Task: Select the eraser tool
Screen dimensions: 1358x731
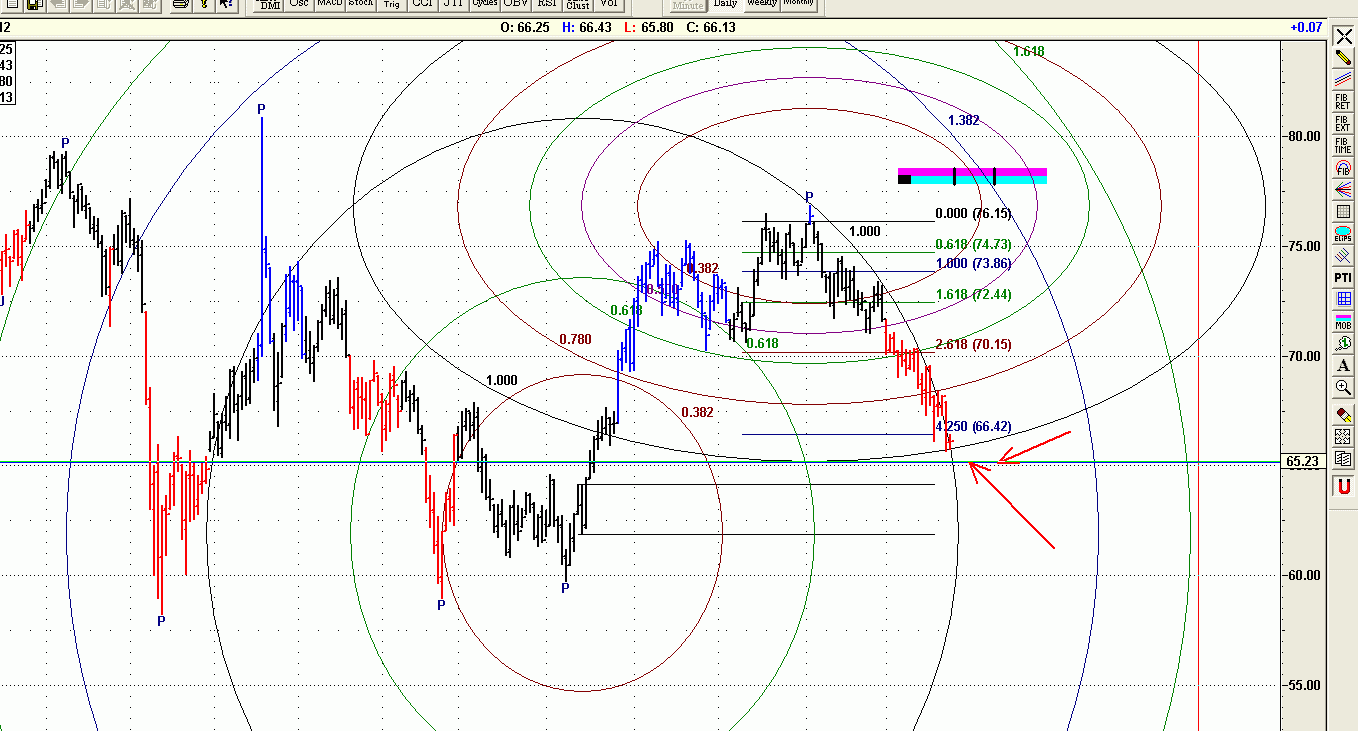Action: (1342, 414)
